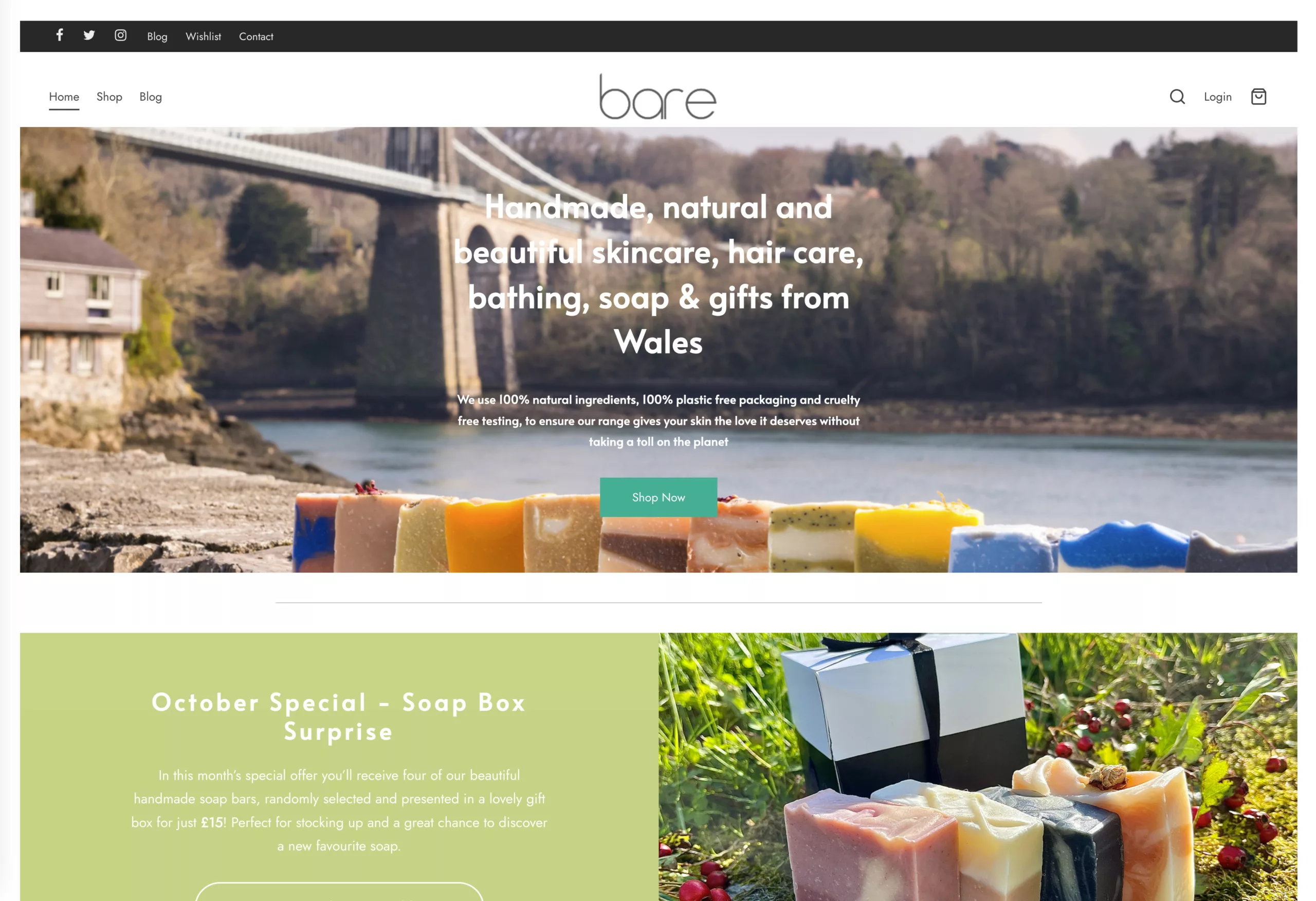Click the shopping cart icon
Screen dimensions: 1316x901
tap(1259, 97)
